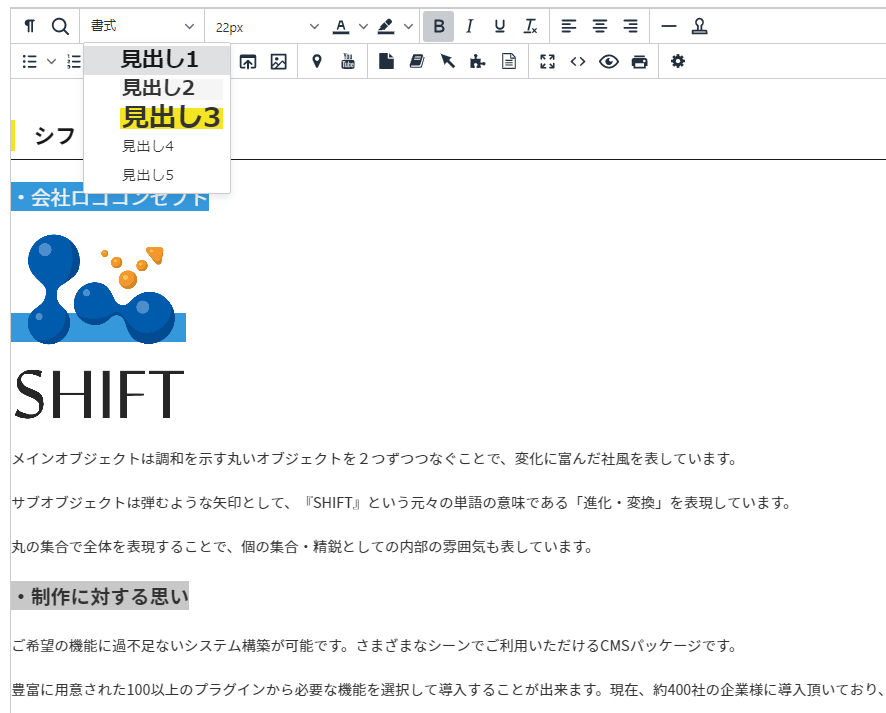Select 見出し2 heading style

pos(157,88)
